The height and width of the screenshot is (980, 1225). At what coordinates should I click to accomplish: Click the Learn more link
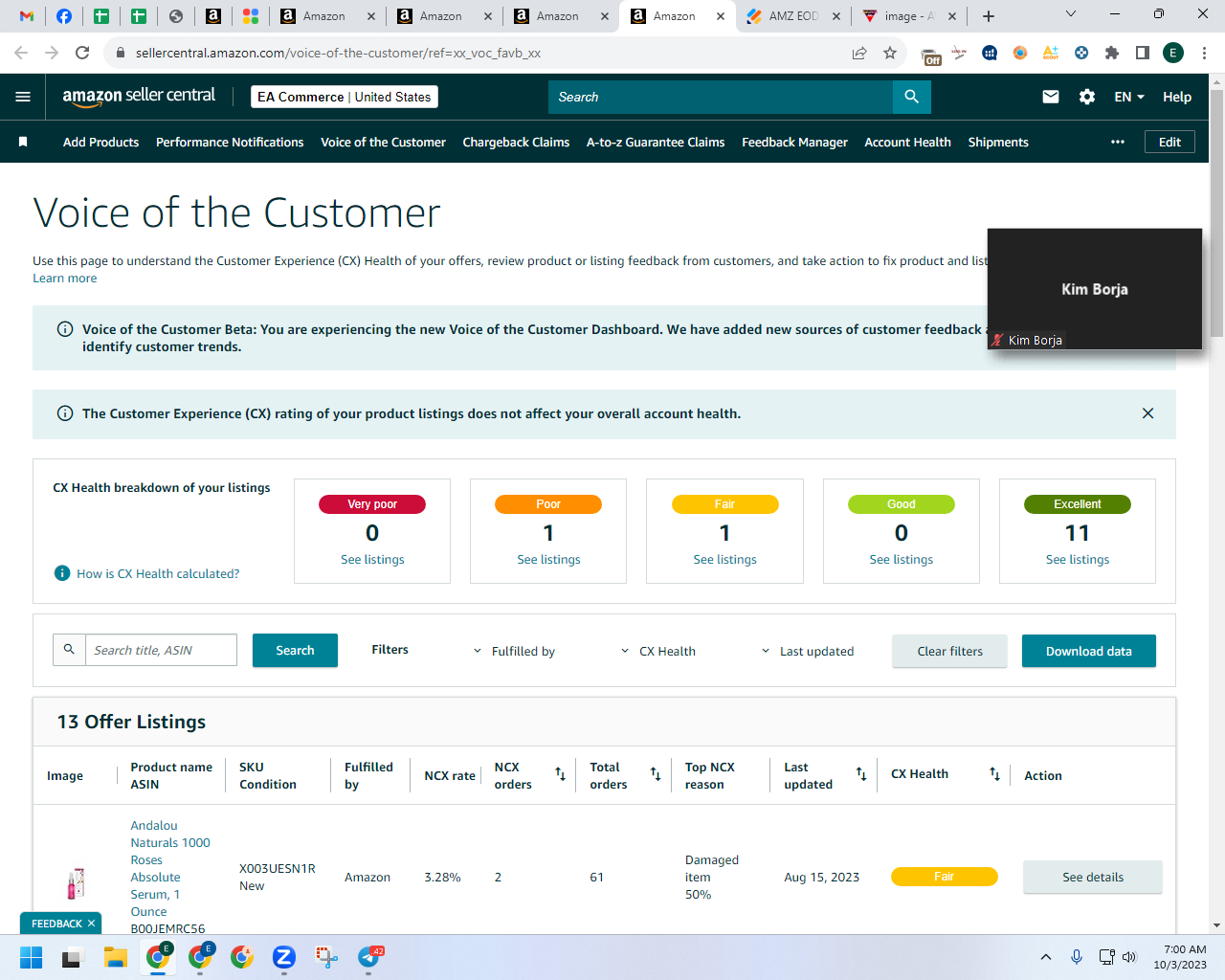[64, 278]
